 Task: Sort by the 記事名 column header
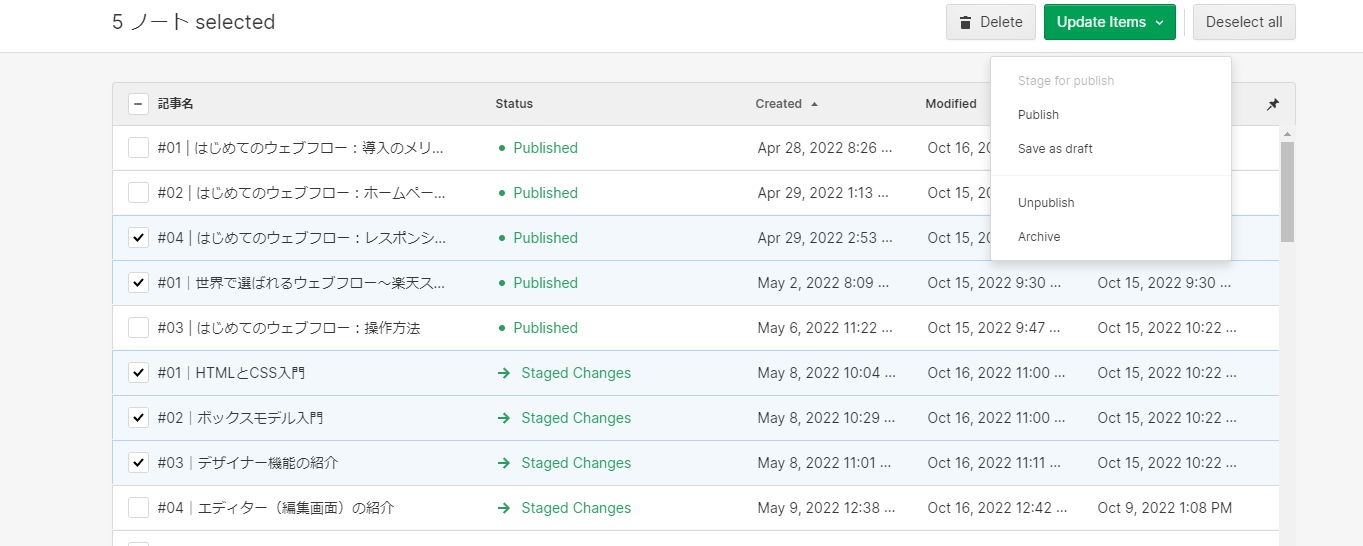[x=176, y=104]
